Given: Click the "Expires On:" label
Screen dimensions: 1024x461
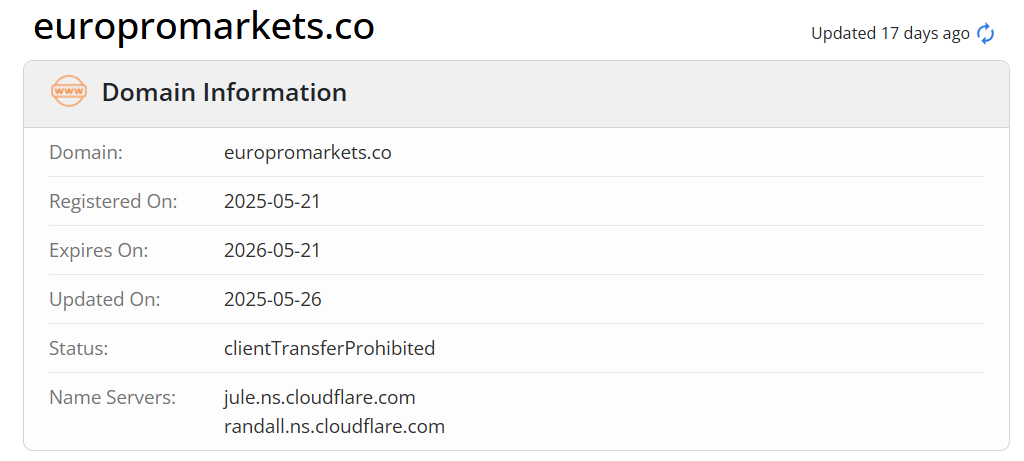Looking at the screenshot, I should click(x=98, y=250).
